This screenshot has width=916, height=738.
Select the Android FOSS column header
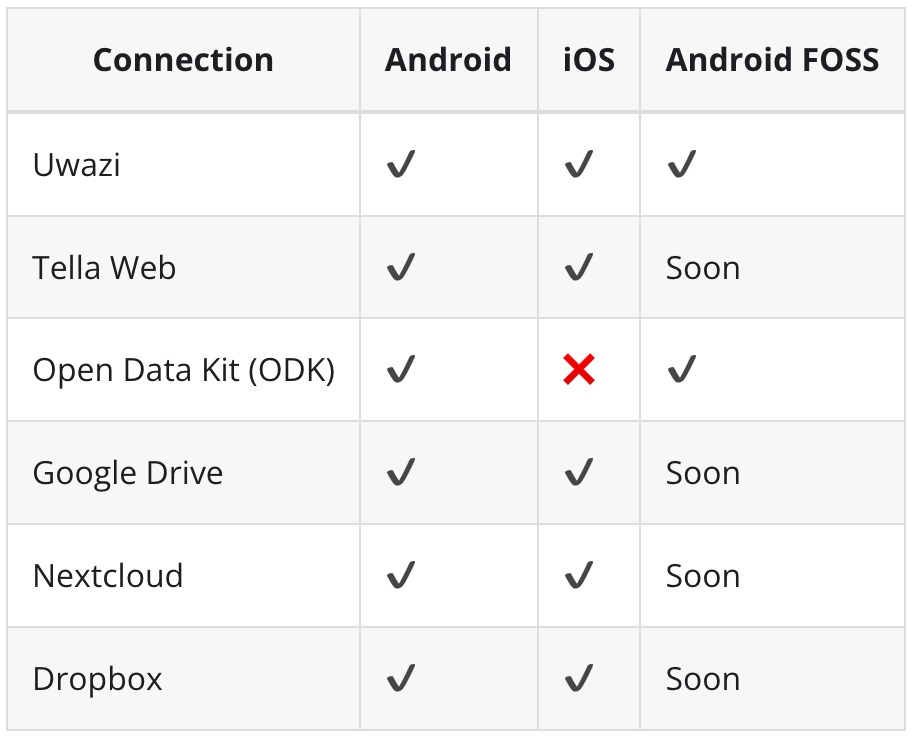(x=772, y=60)
